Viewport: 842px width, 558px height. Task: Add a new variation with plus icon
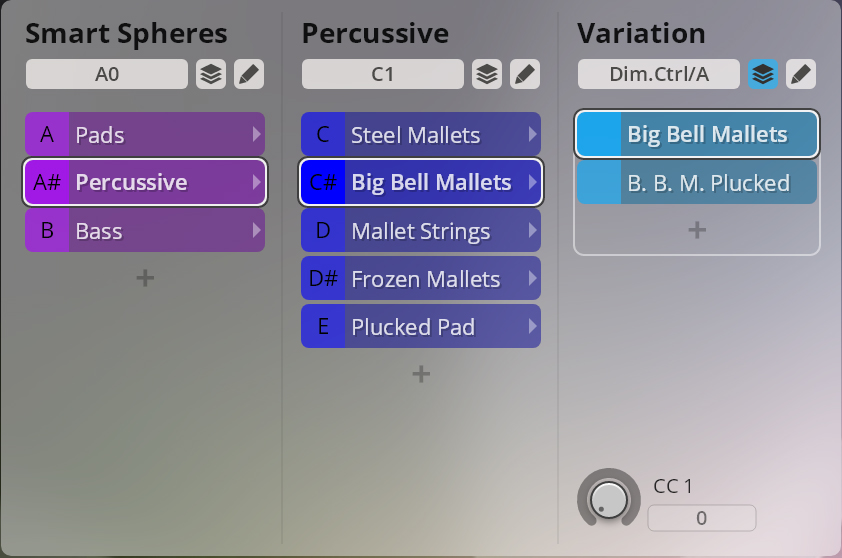click(697, 230)
